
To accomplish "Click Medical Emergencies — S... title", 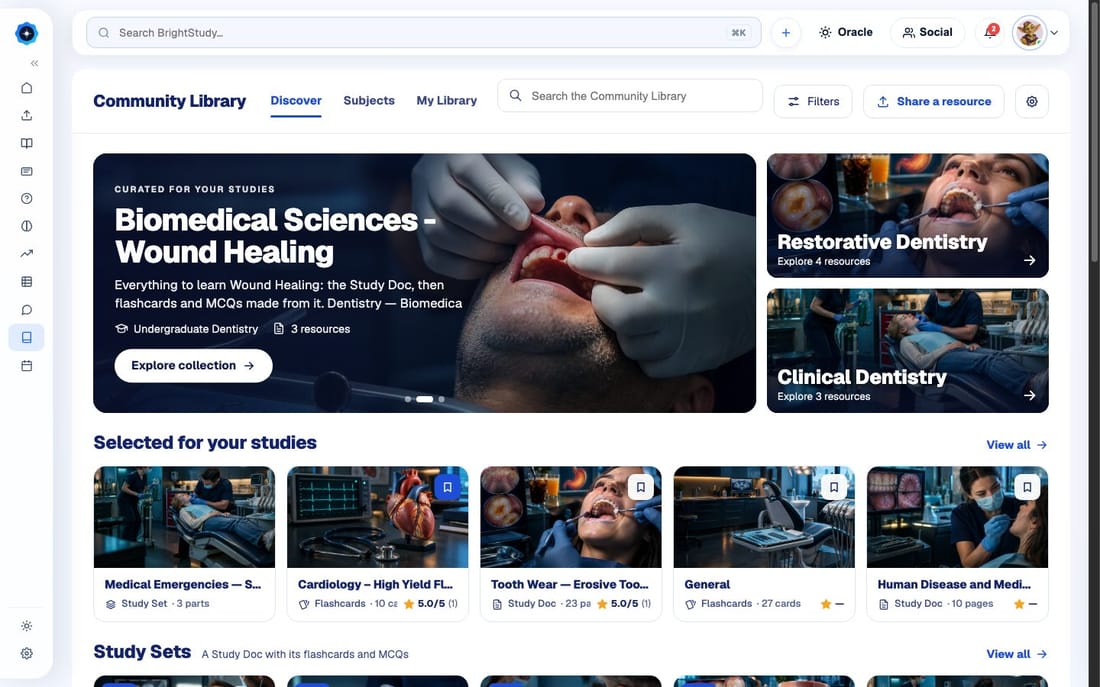I will coord(182,585).
